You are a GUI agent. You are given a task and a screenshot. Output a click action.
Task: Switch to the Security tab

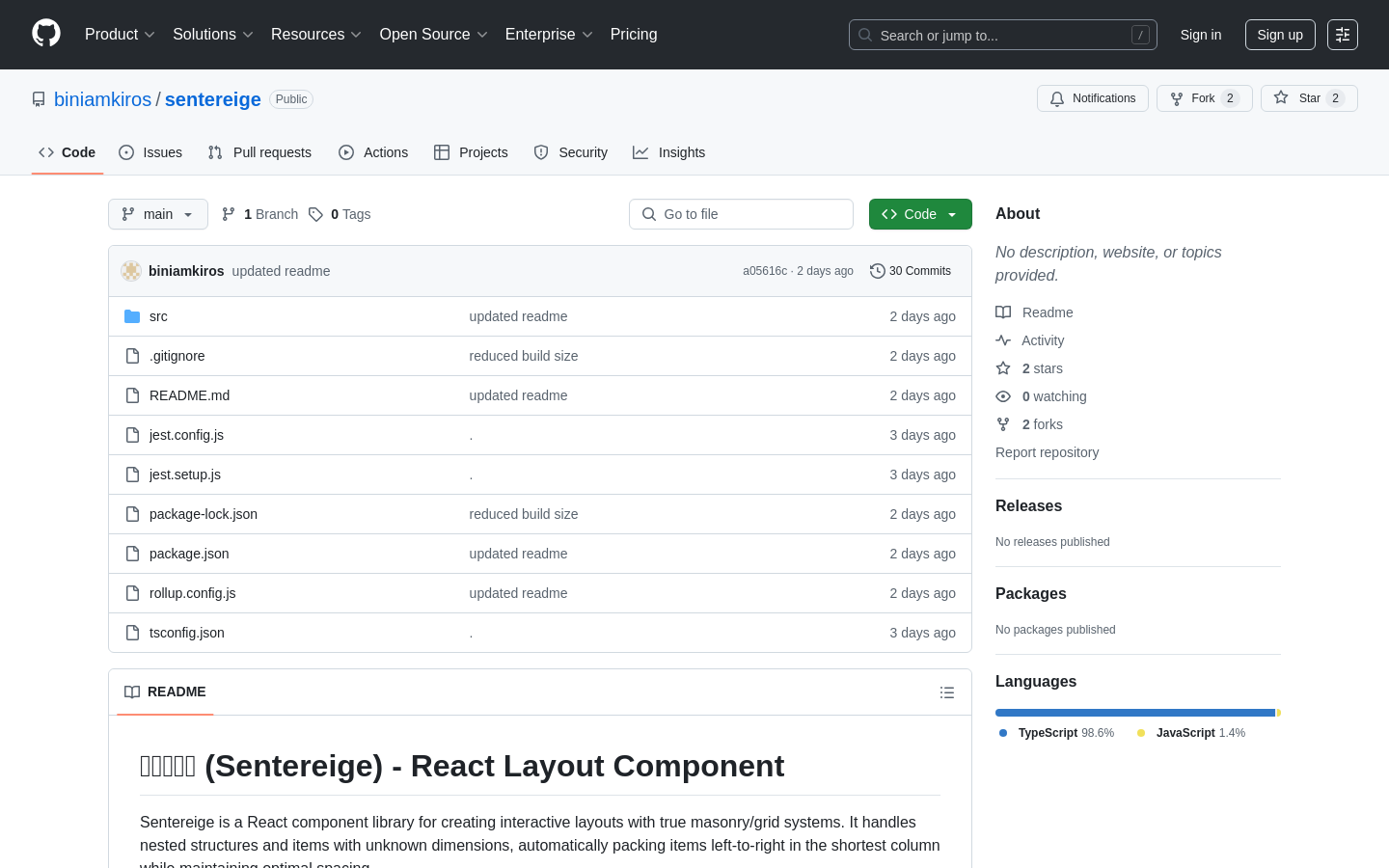(x=571, y=152)
